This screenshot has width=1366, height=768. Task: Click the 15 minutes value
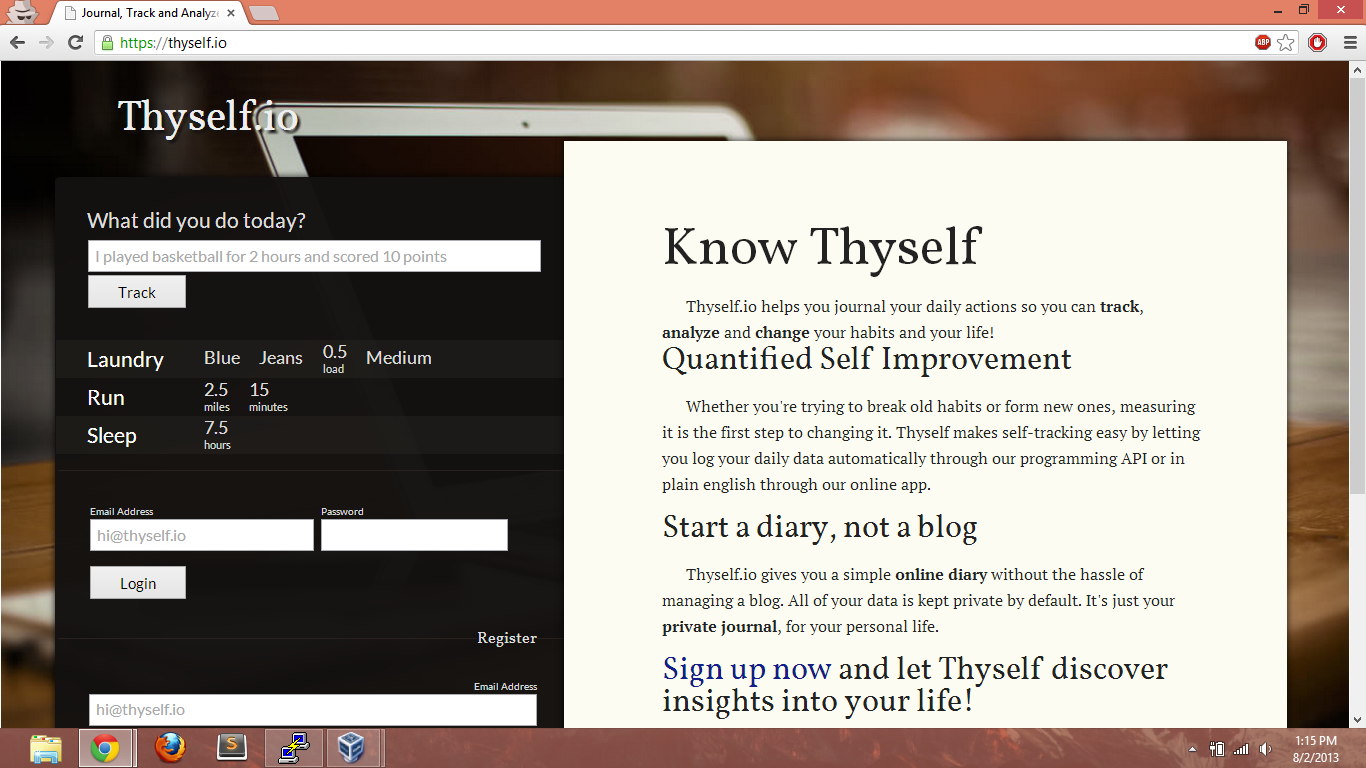coord(268,396)
